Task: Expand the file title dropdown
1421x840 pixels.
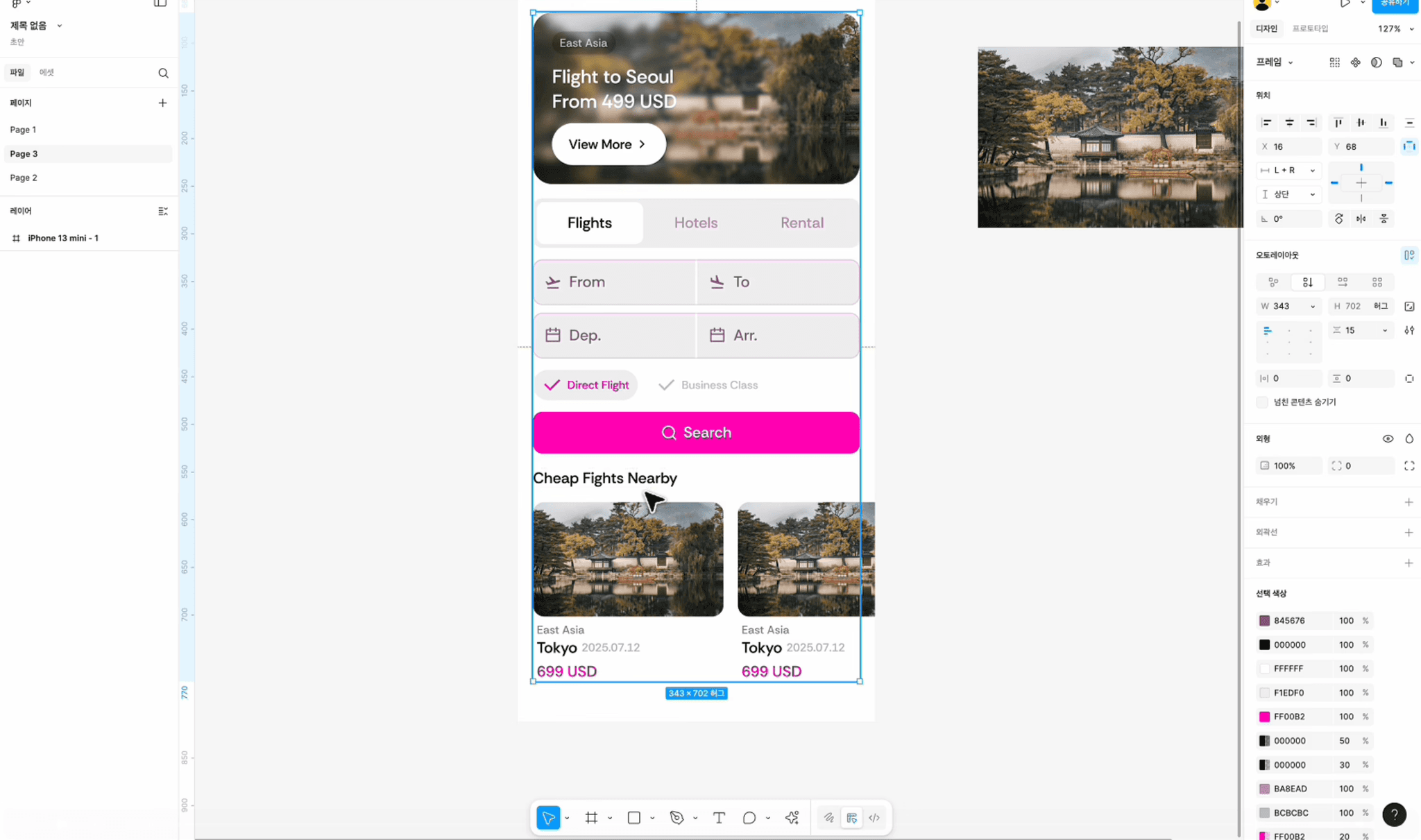Action: [59, 26]
